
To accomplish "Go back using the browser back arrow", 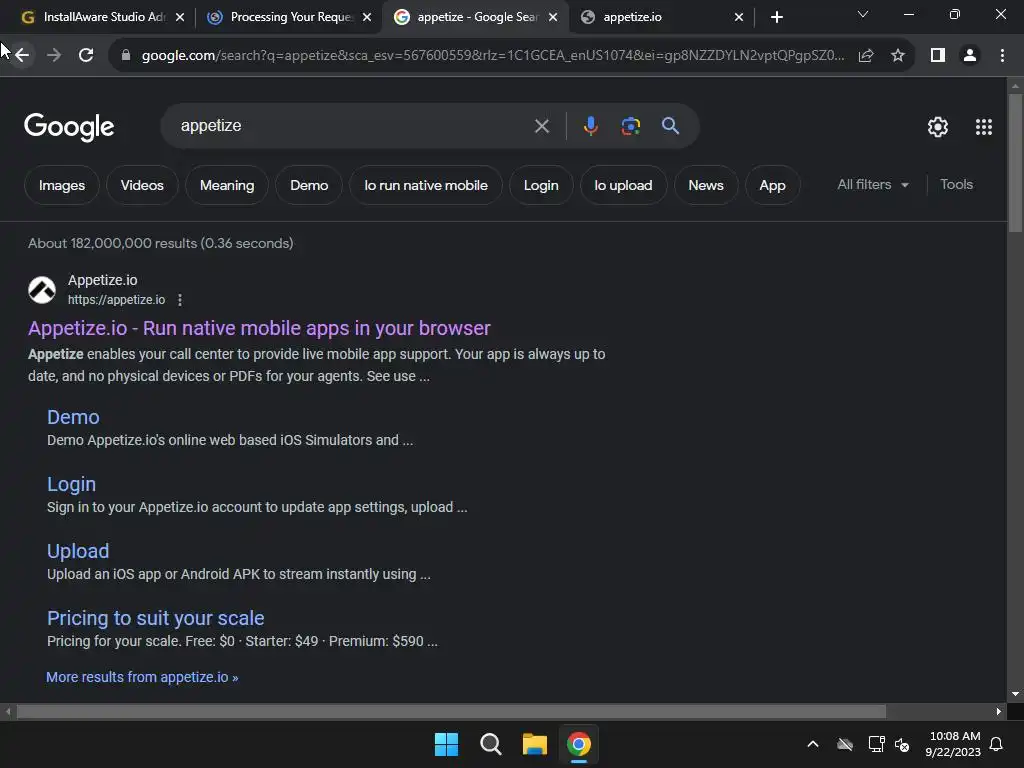I will click(x=22, y=56).
